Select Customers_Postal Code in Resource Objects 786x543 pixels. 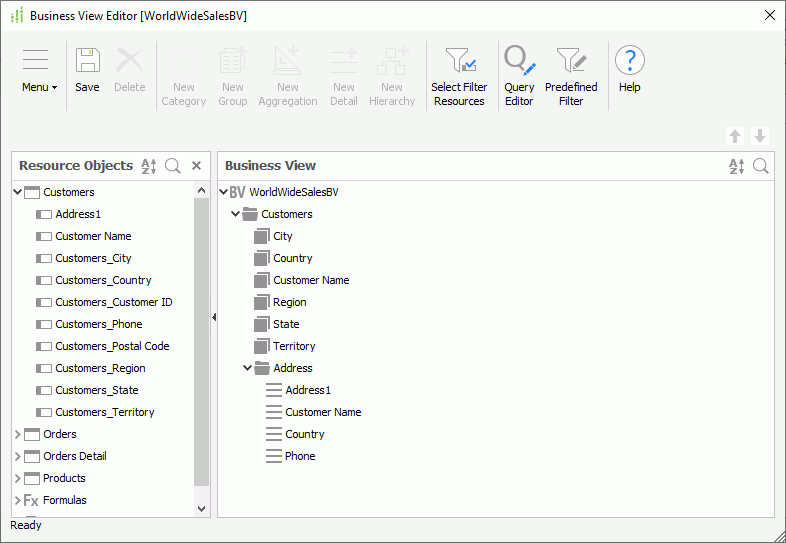pos(112,346)
